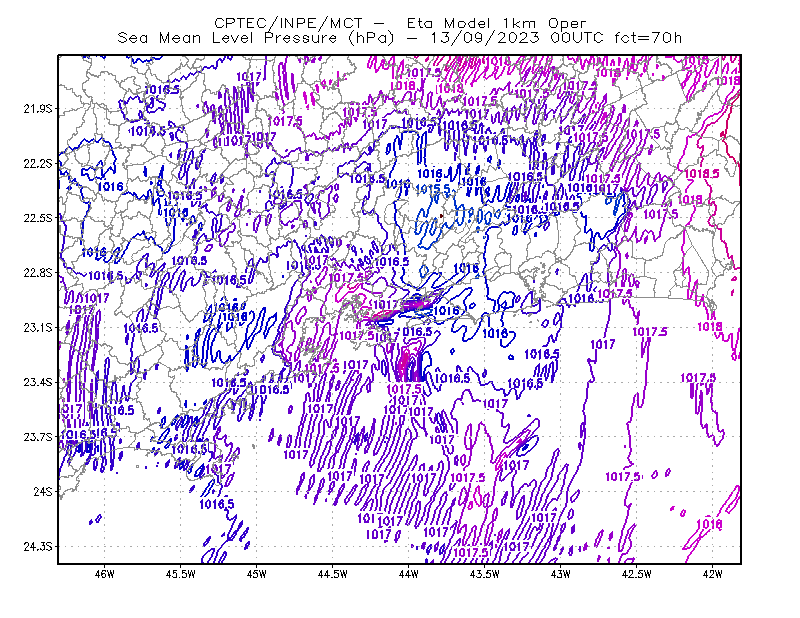Select the 21.9S latitude axis label
Image resolution: width=800 pixels, height=618 pixels.
[38, 109]
